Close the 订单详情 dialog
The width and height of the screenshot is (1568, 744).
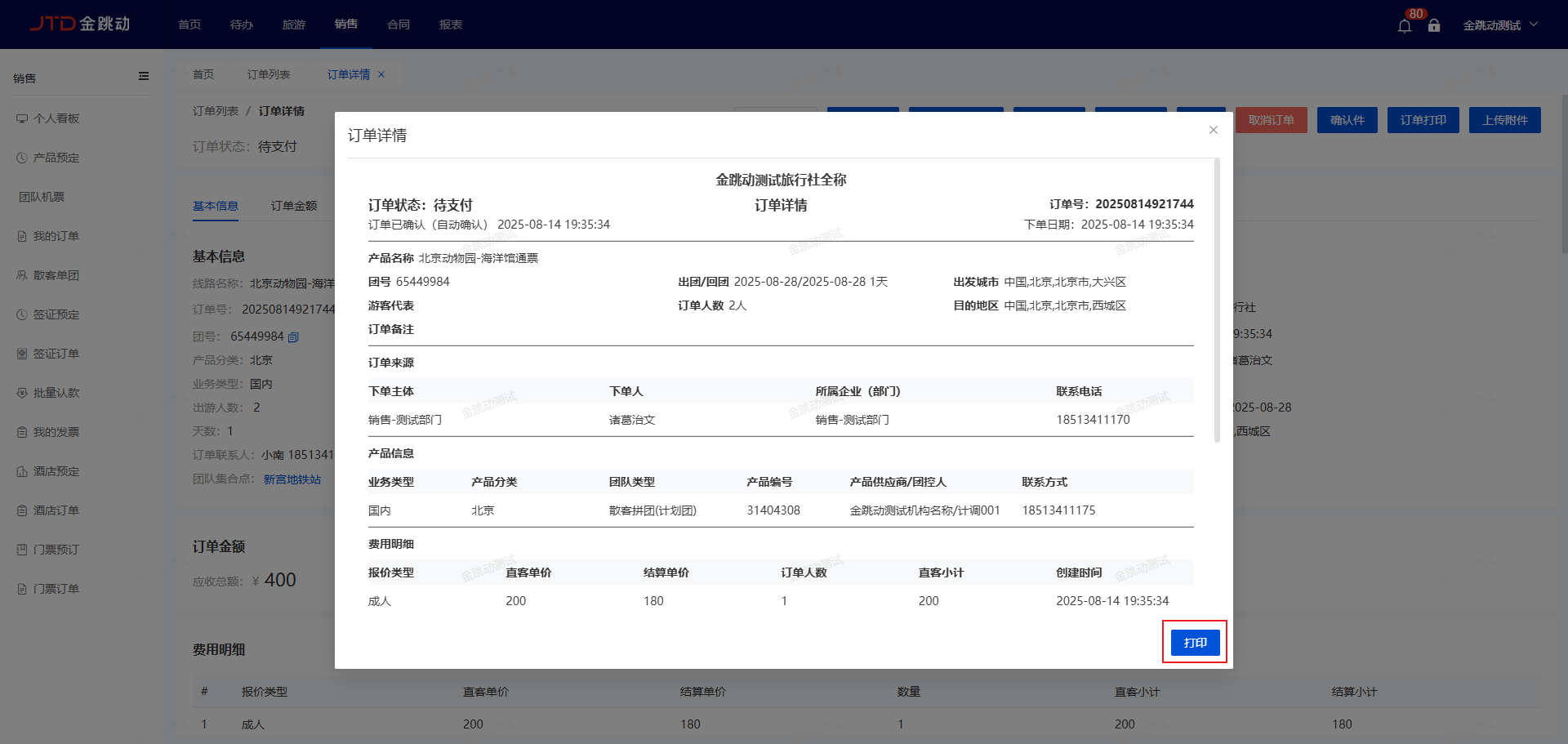pos(1213,130)
